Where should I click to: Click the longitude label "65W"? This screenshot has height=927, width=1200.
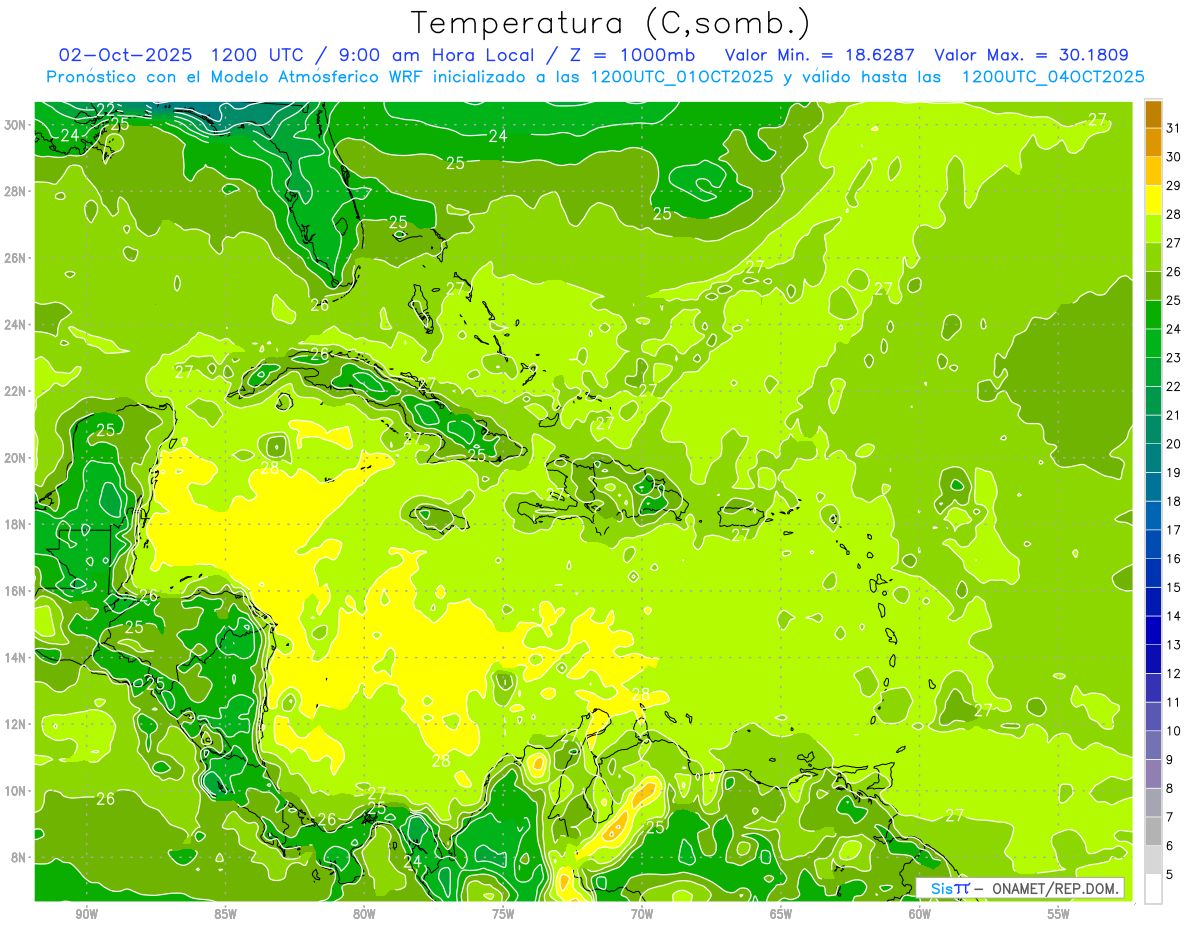(x=781, y=914)
